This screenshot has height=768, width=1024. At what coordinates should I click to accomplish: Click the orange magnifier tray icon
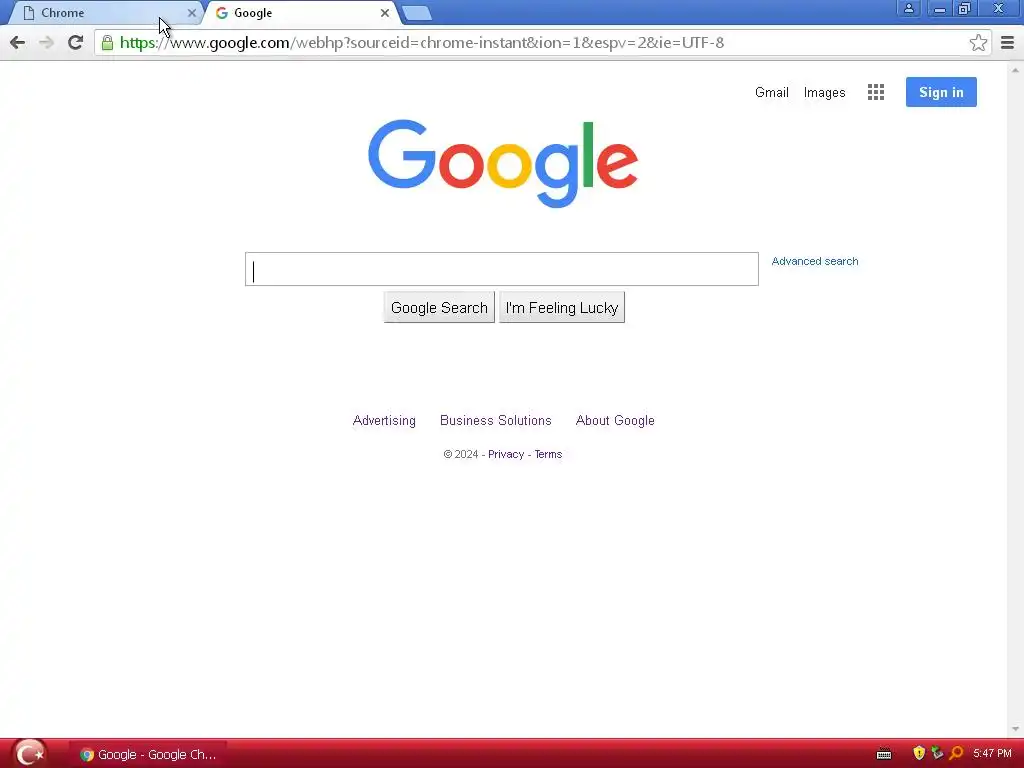[956, 754]
